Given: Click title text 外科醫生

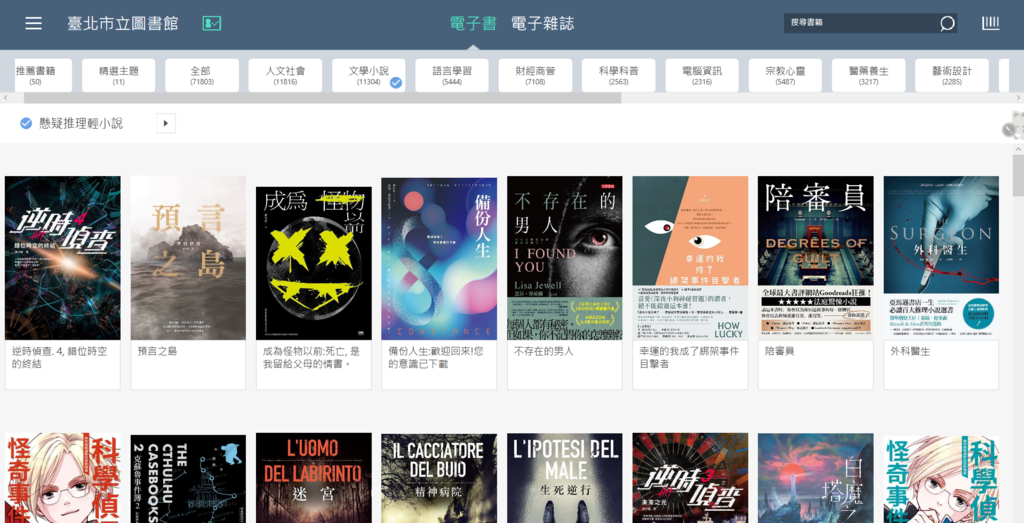Looking at the screenshot, I should 910,351.
